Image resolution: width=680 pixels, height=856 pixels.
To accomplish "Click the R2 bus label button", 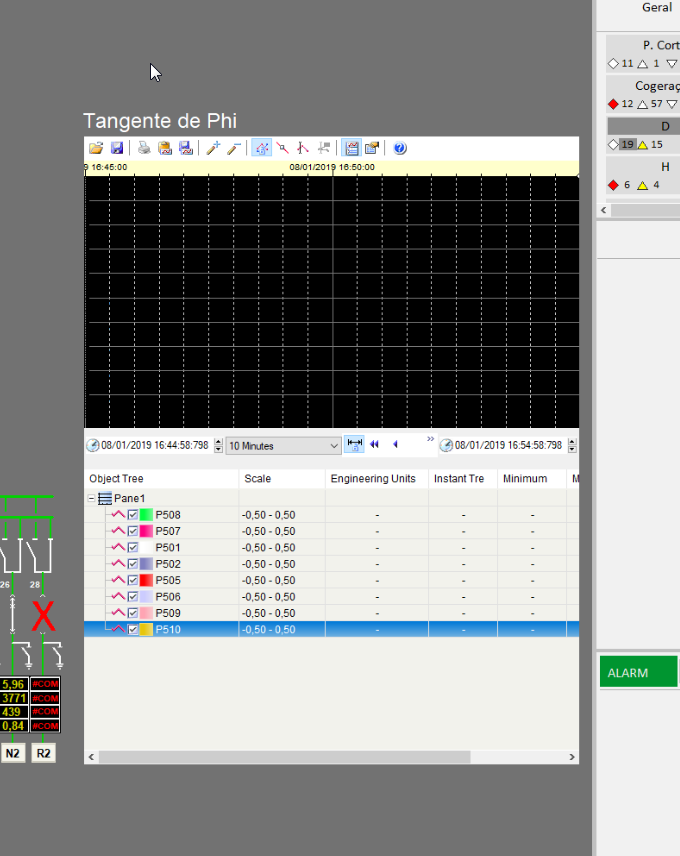I will click(x=43, y=753).
